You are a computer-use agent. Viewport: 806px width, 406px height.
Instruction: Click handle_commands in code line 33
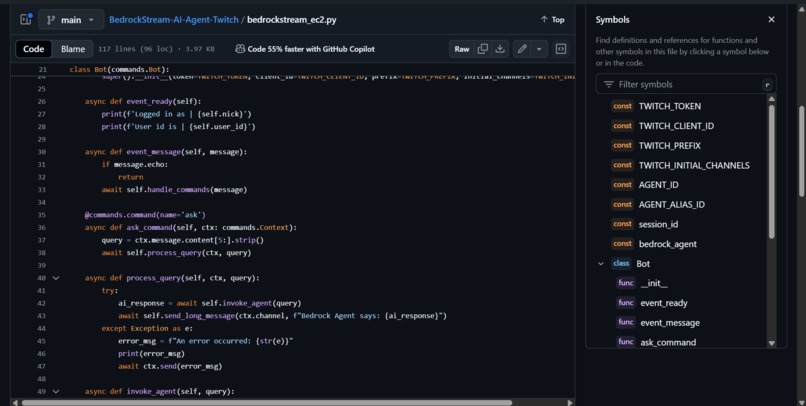(x=178, y=190)
